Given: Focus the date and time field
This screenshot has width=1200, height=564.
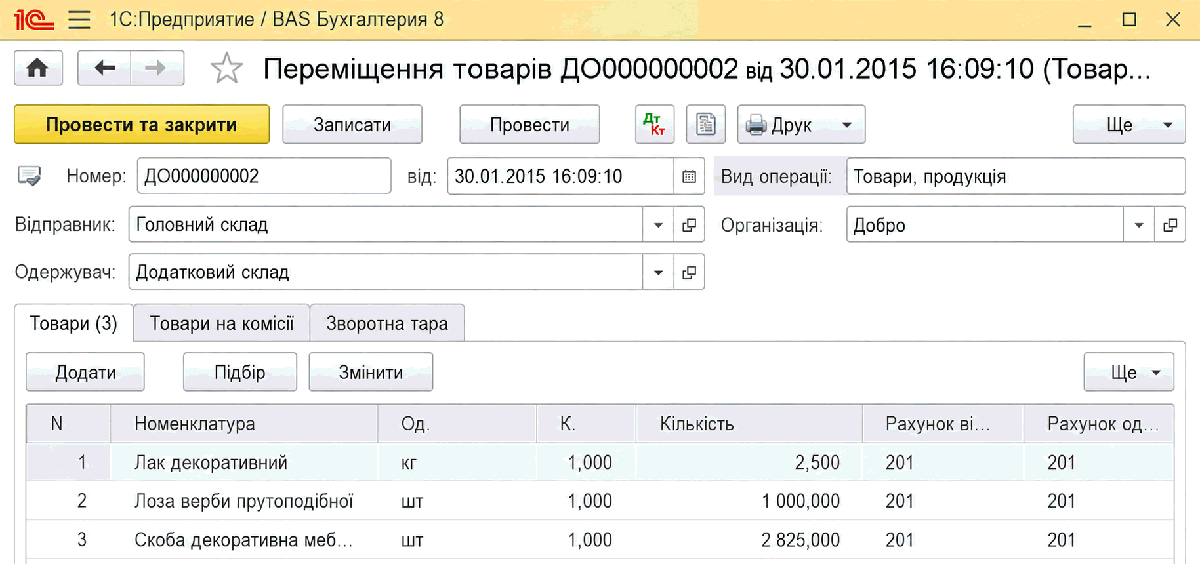Looking at the screenshot, I should click(x=560, y=177).
